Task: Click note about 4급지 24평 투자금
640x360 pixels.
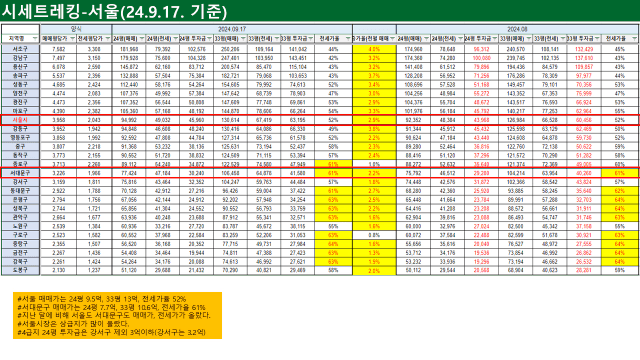Action: tap(111, 332)
